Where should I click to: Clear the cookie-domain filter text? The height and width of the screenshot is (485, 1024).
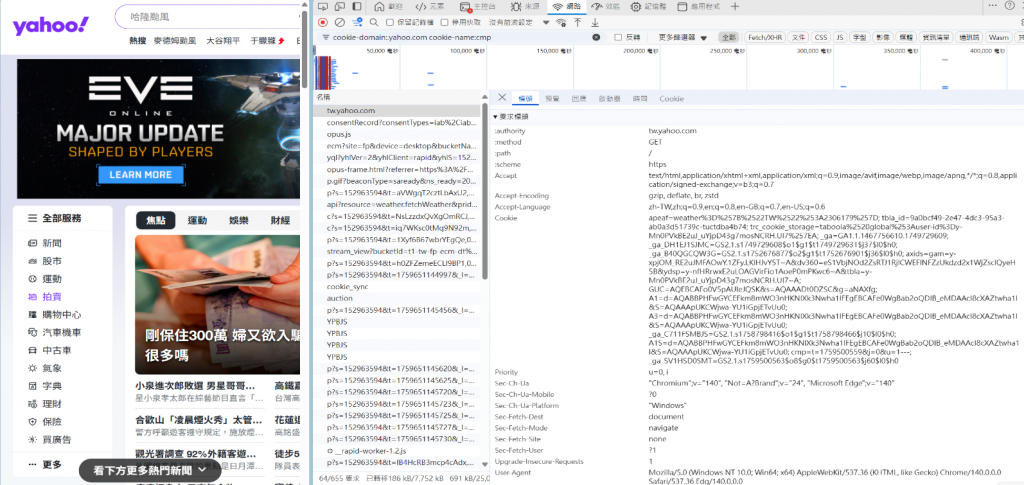click(596, 38)
